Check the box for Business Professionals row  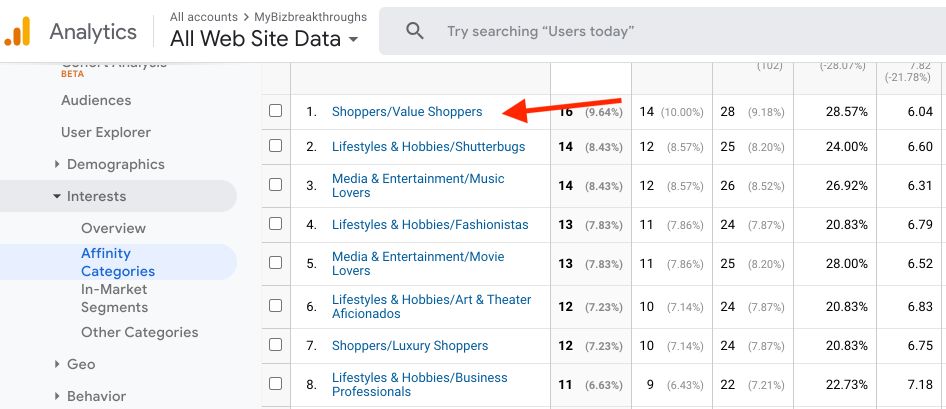click(275, 384)
